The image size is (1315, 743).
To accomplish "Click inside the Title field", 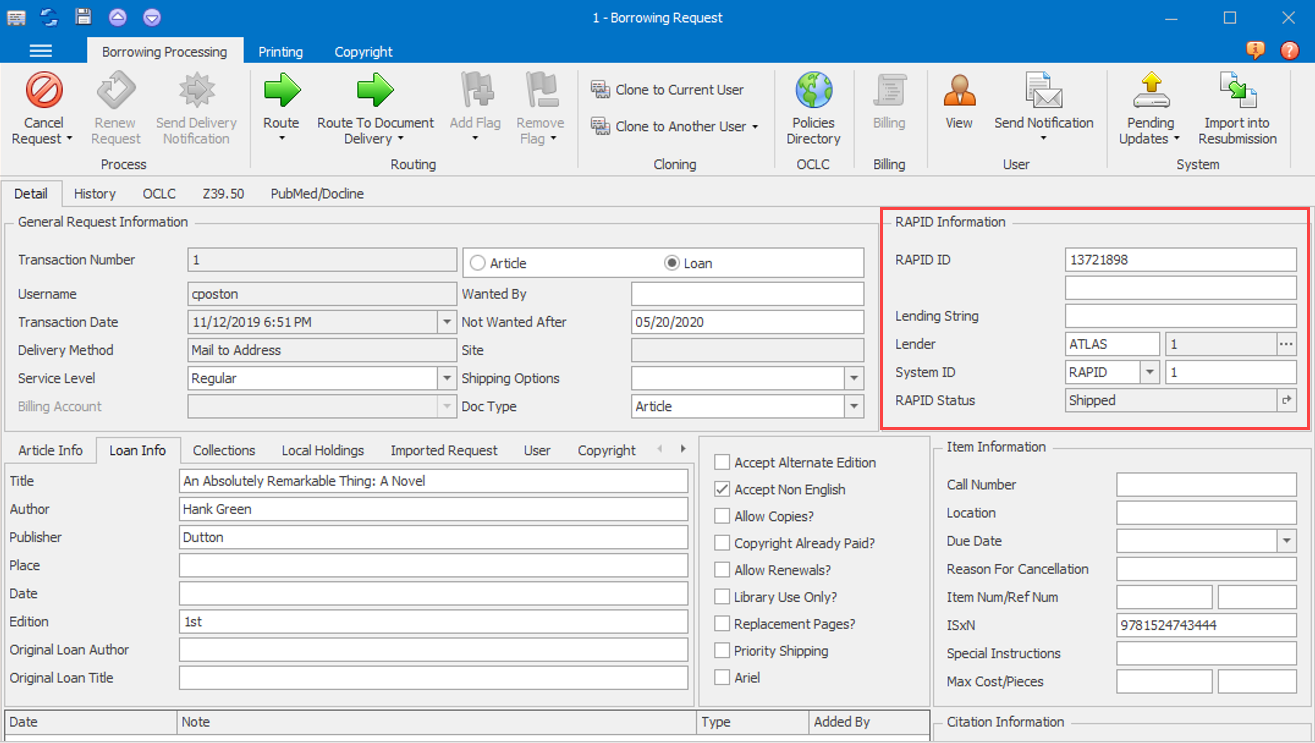I will click(x=432, y=480).
